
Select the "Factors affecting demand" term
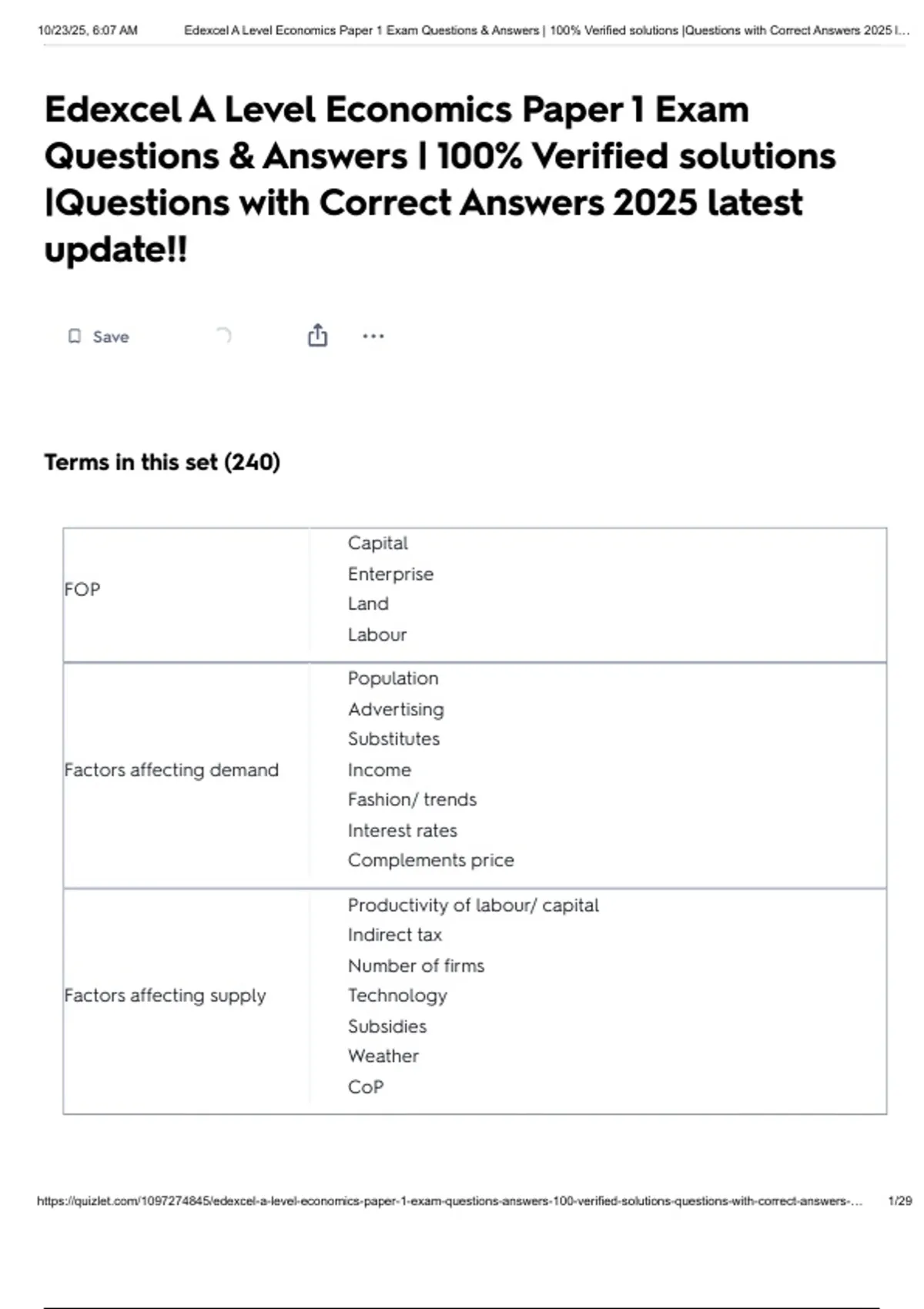click(171, 770)
